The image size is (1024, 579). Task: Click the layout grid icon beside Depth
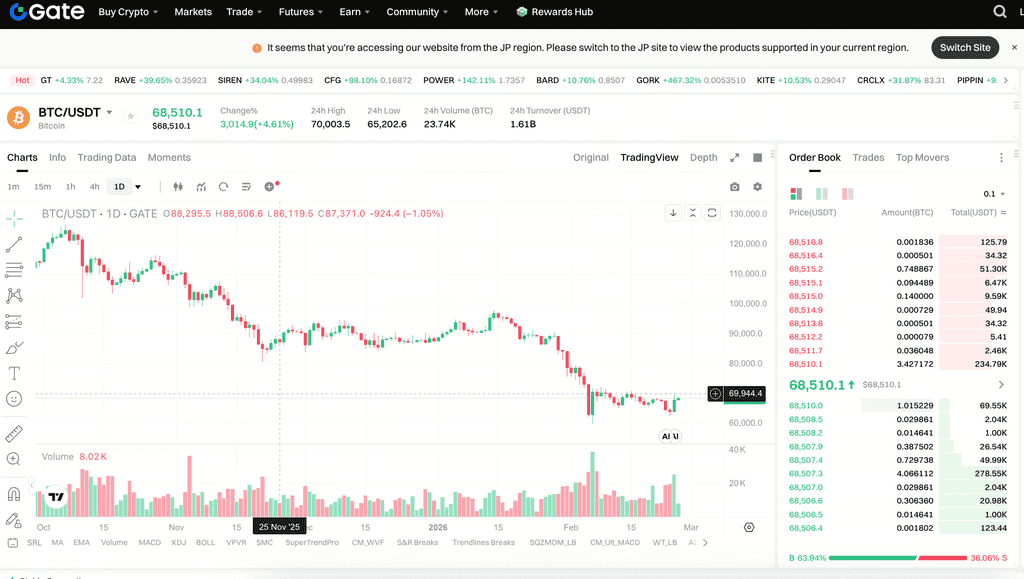[758, 157]
